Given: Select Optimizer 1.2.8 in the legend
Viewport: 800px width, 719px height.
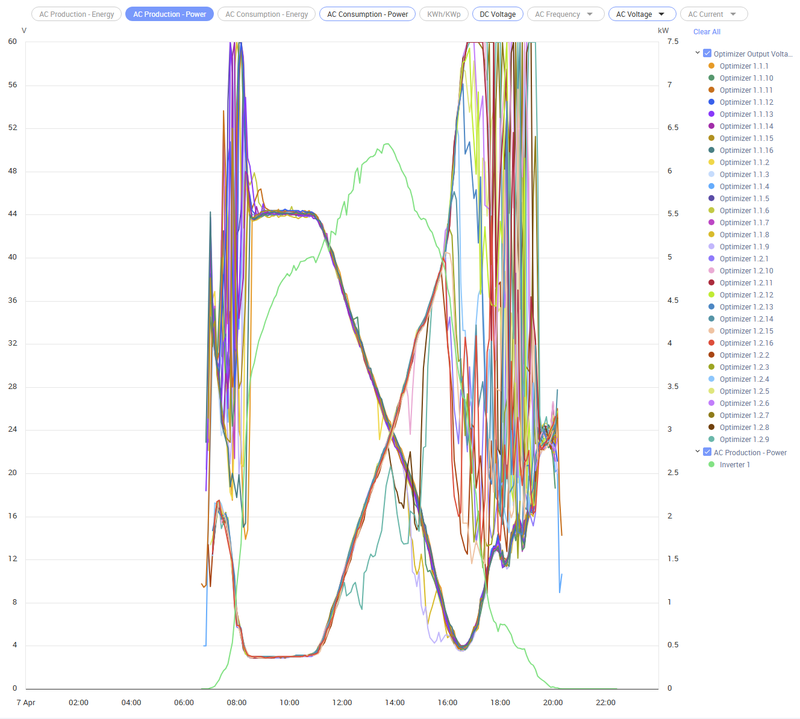Looking at the screenshot, I should [x=744, y=427].
